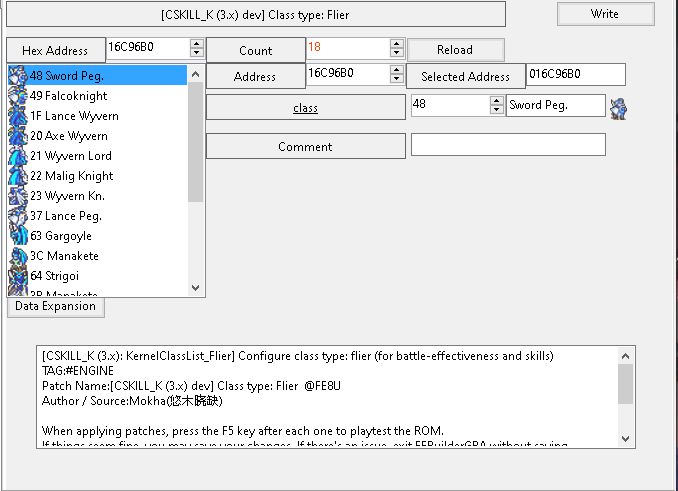Select list row 20 Axe Wyvern
Screen dimensions: 678x491
[97, 136]
